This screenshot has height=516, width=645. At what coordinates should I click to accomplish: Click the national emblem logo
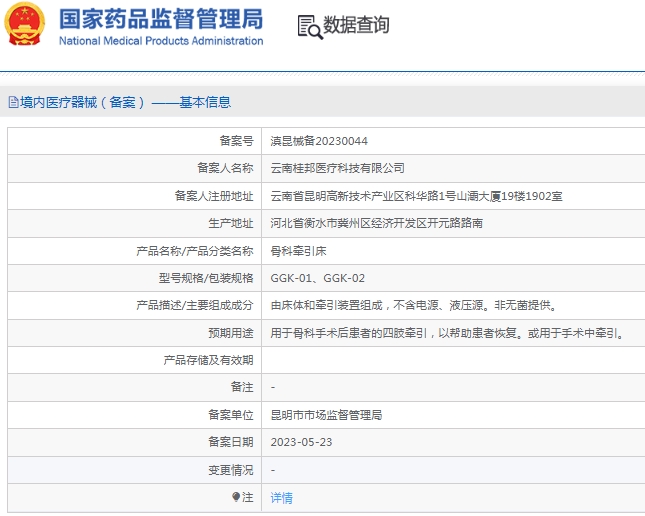24,23
